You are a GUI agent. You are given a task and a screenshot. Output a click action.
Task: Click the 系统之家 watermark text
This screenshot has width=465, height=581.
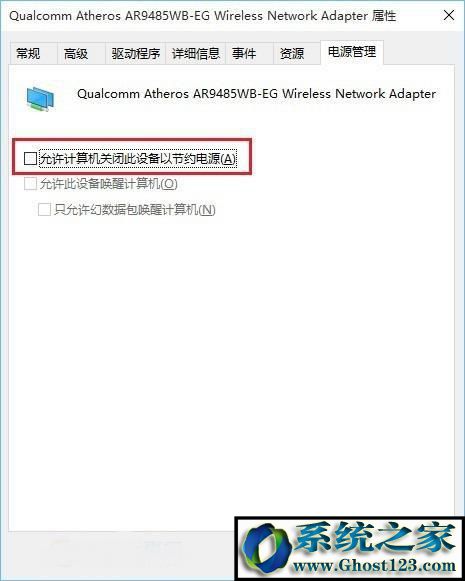[x=375, y=537]
